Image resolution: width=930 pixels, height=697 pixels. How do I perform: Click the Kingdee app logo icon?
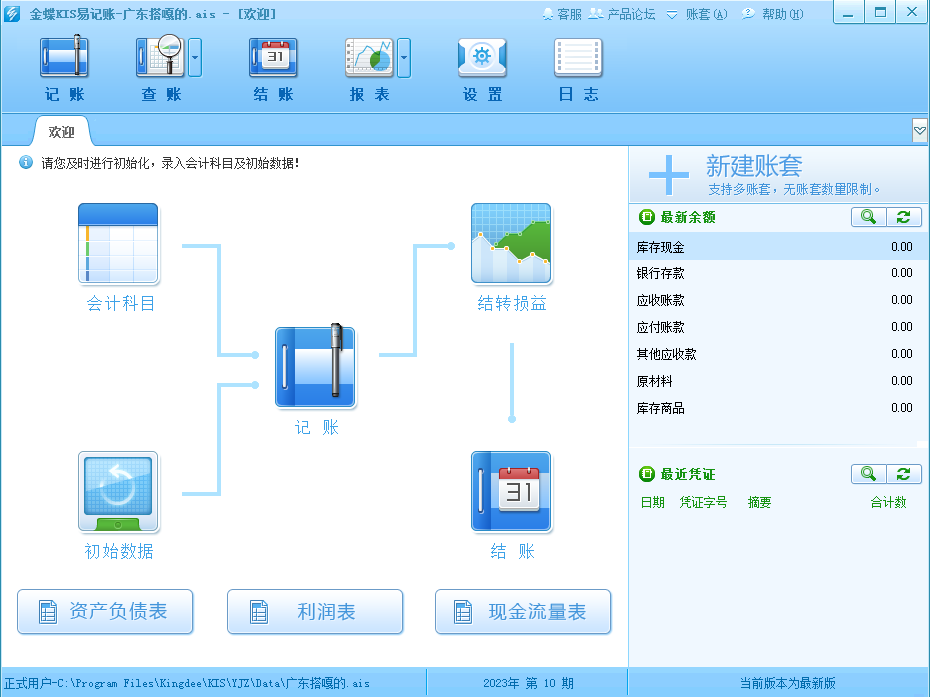(x=12, y=14)
